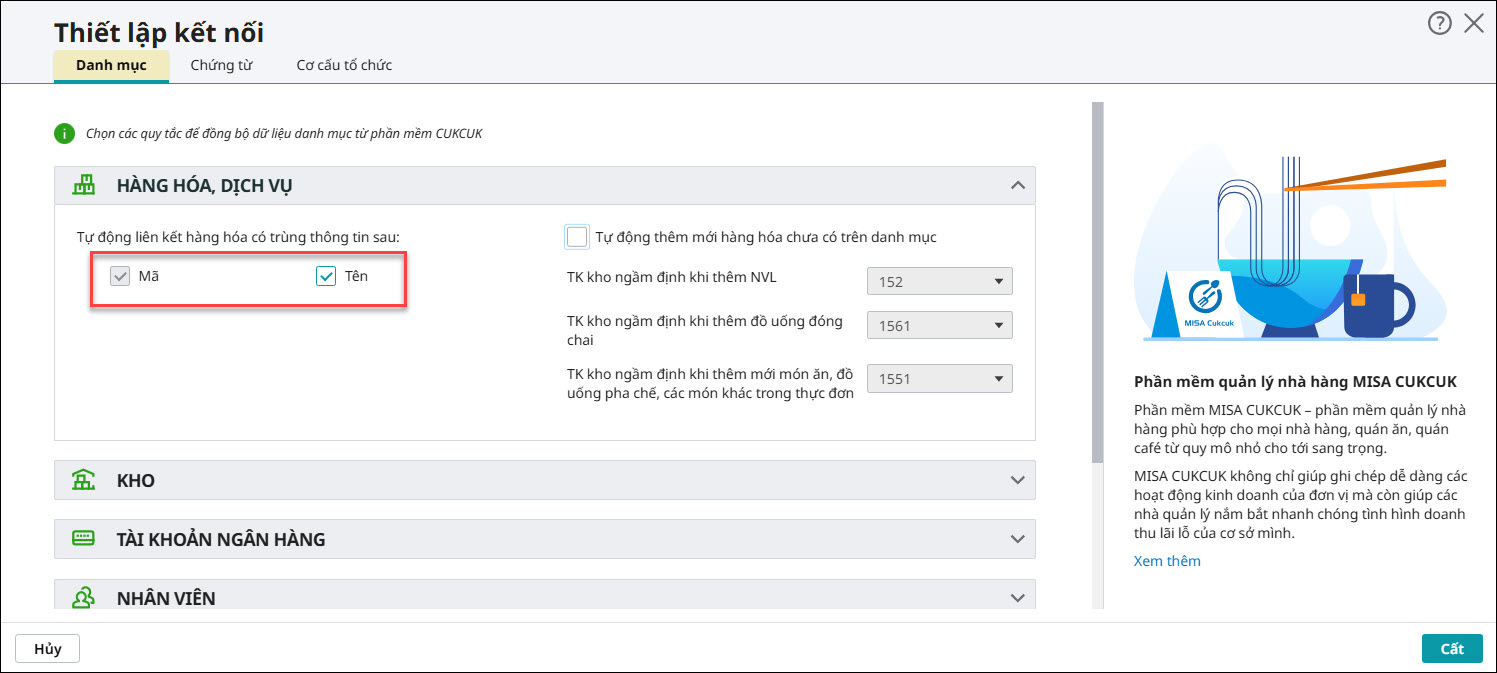Click the Hàng hóa, dịch vụ section icon
Screen dimensions: 1497x673
[83, 185]
